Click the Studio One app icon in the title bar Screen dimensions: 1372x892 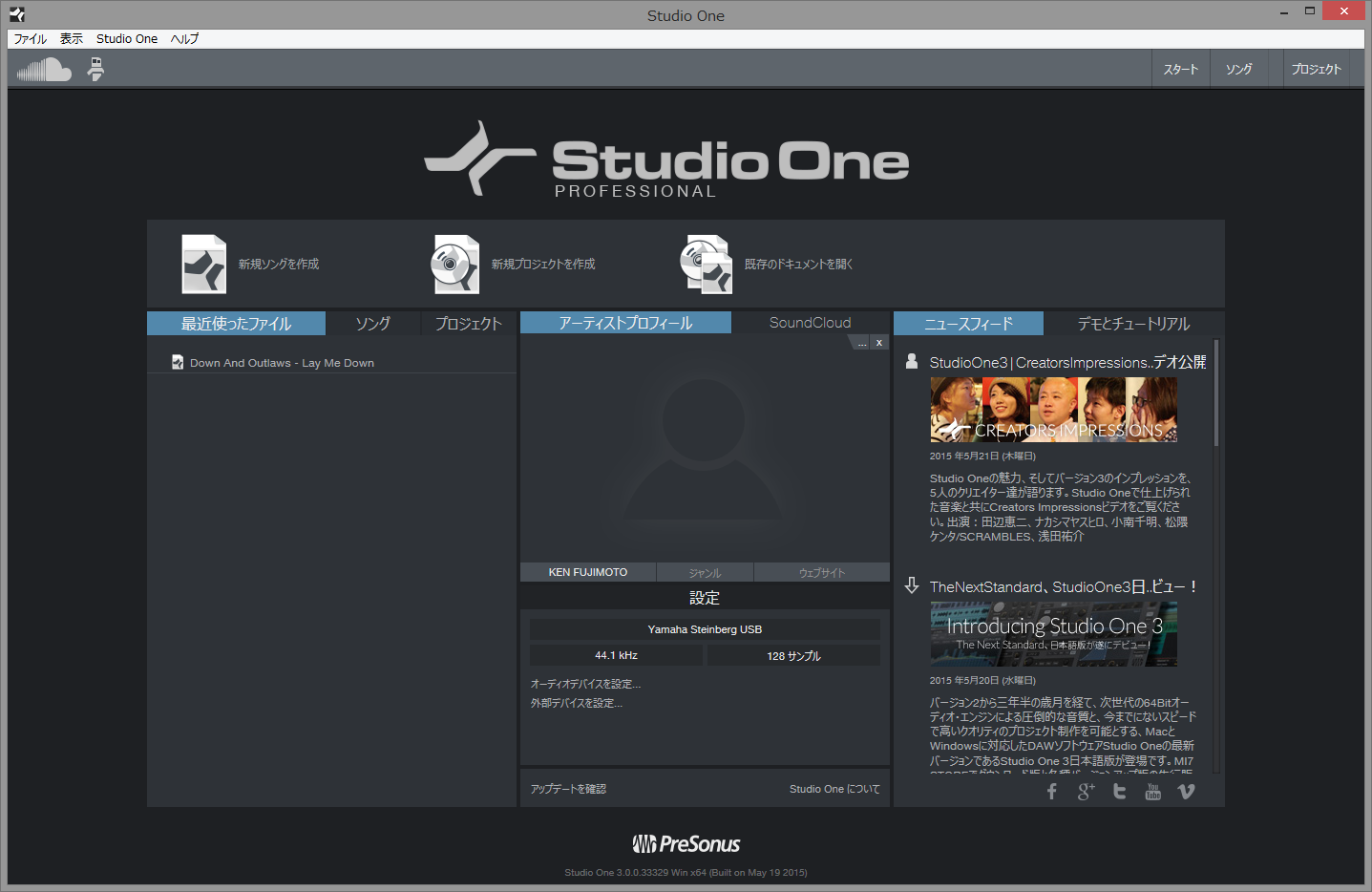17,14
